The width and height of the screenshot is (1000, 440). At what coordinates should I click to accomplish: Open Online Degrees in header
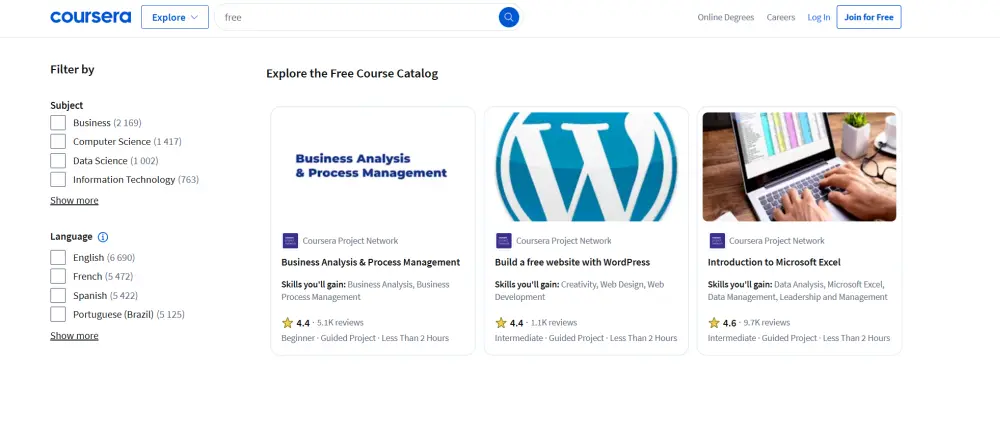click(726, 17)
